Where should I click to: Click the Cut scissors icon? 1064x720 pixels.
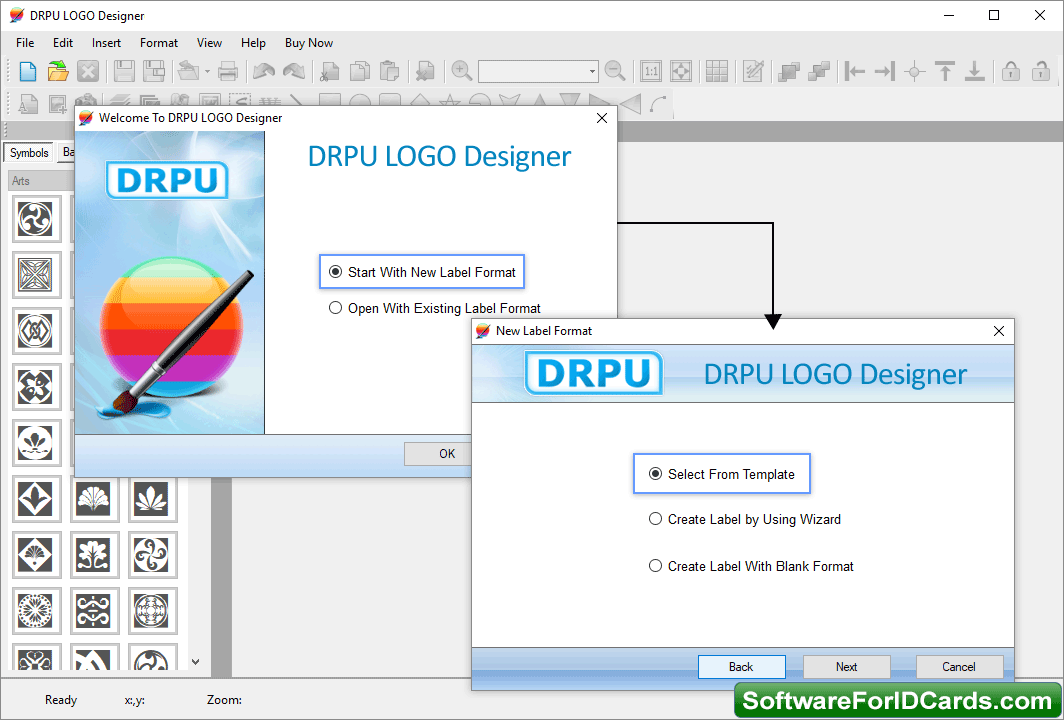329,71
